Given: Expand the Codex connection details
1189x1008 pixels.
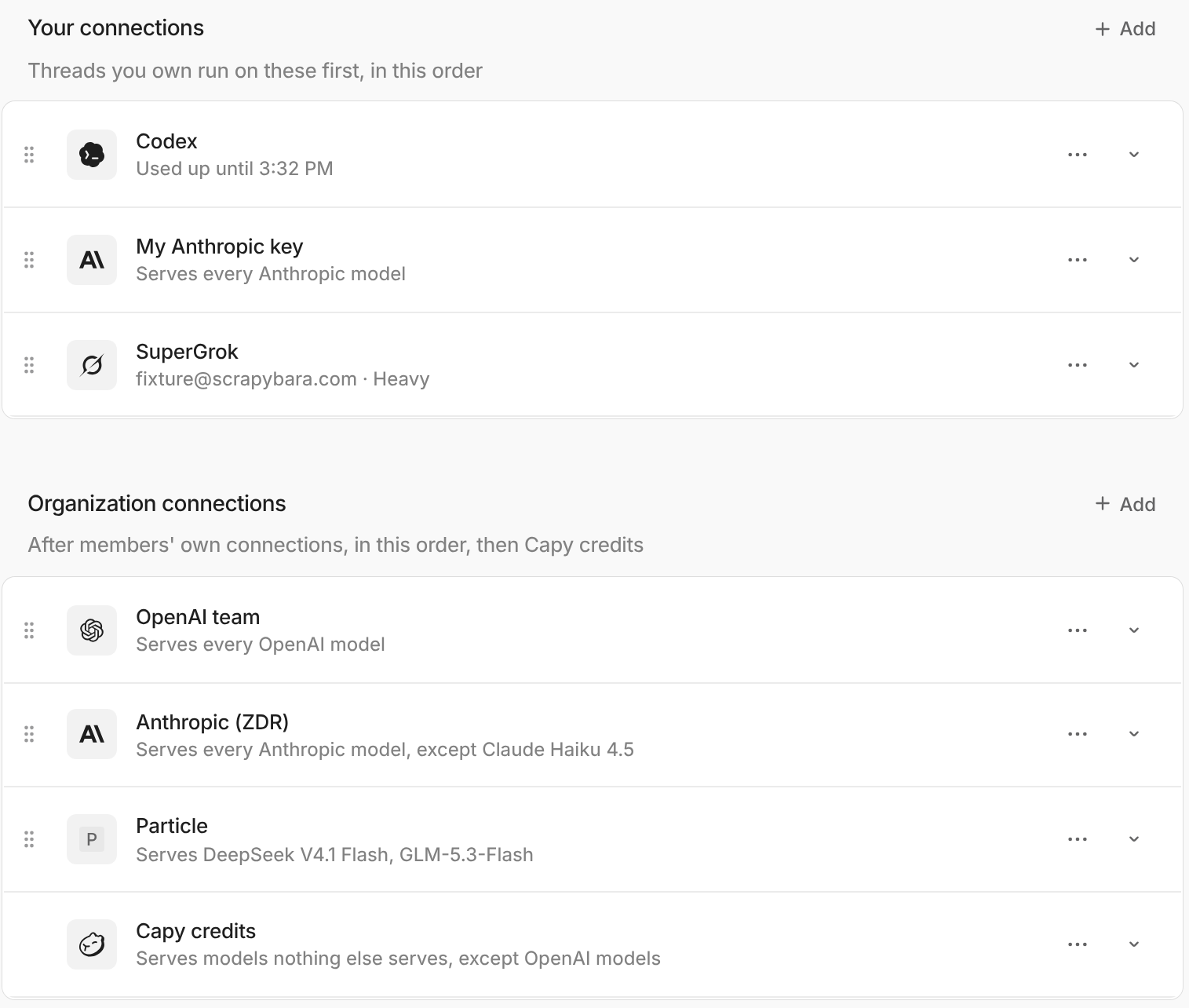Looking at the screenshot, I should pos(1134,155).
